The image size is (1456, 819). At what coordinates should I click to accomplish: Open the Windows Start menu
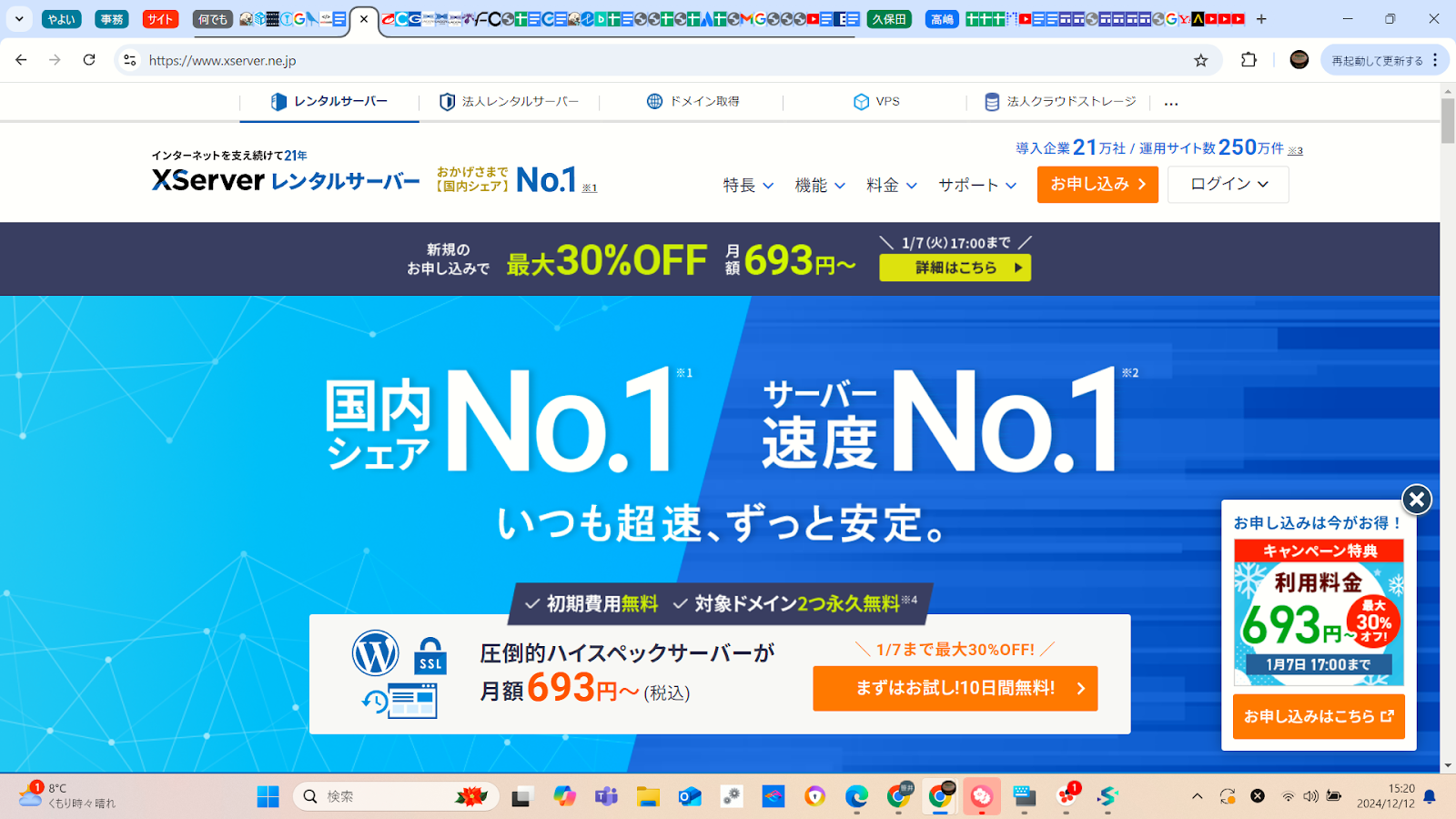point(268,797)
